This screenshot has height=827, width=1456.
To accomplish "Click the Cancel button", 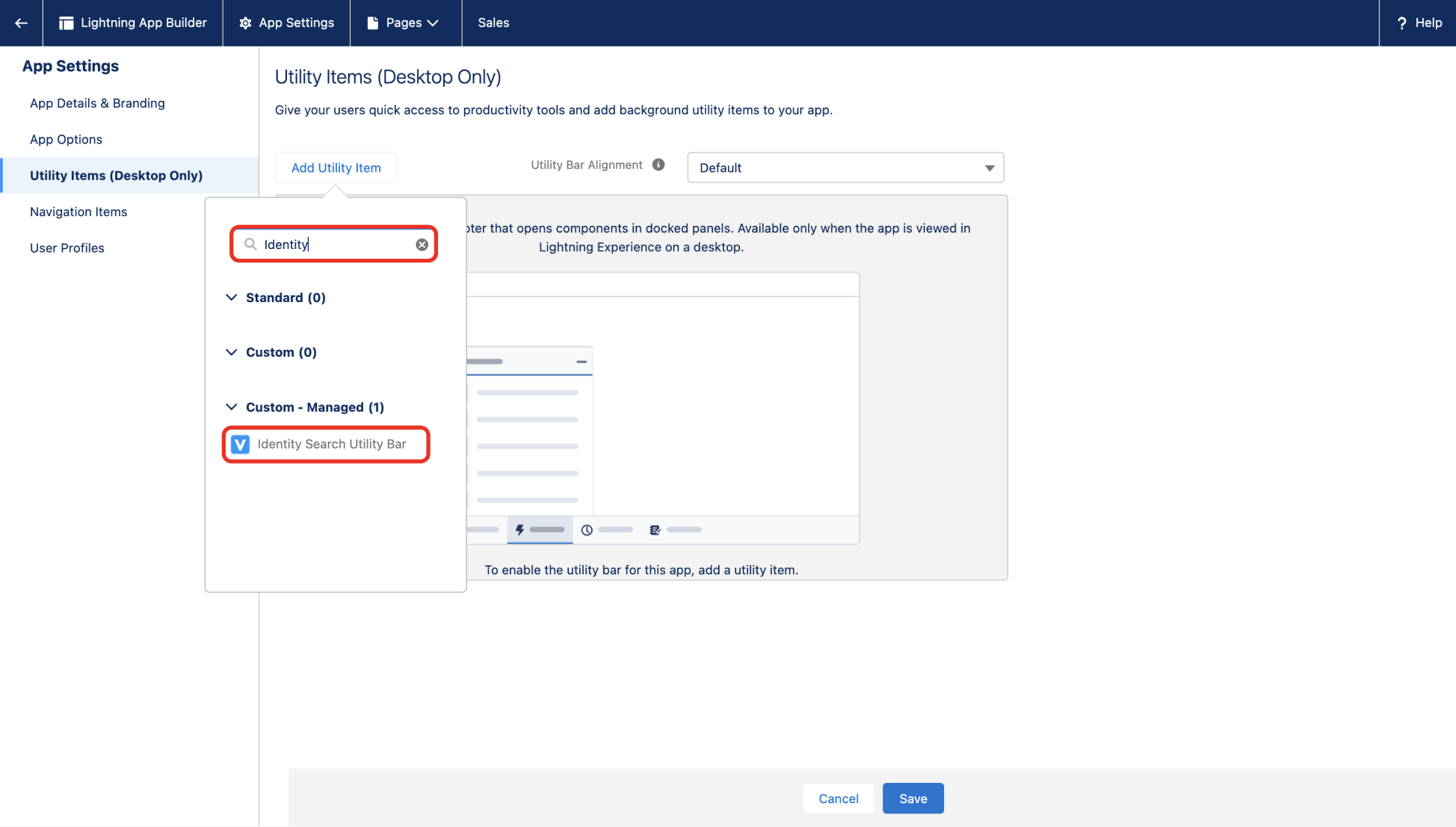I will 839,799.
